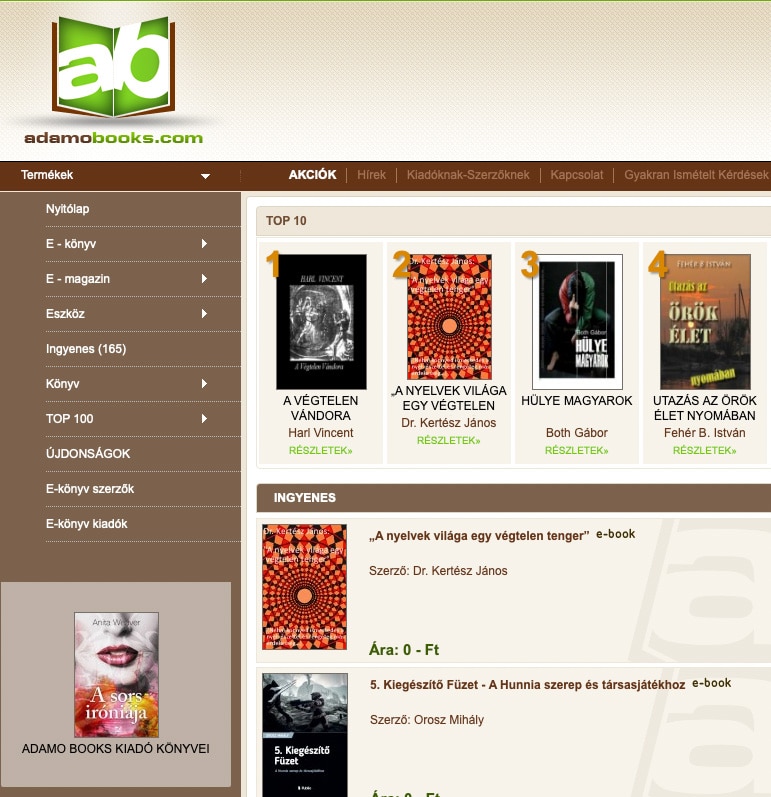Open RÉSZLETEK under Fehér B. István

click(704, 450)
